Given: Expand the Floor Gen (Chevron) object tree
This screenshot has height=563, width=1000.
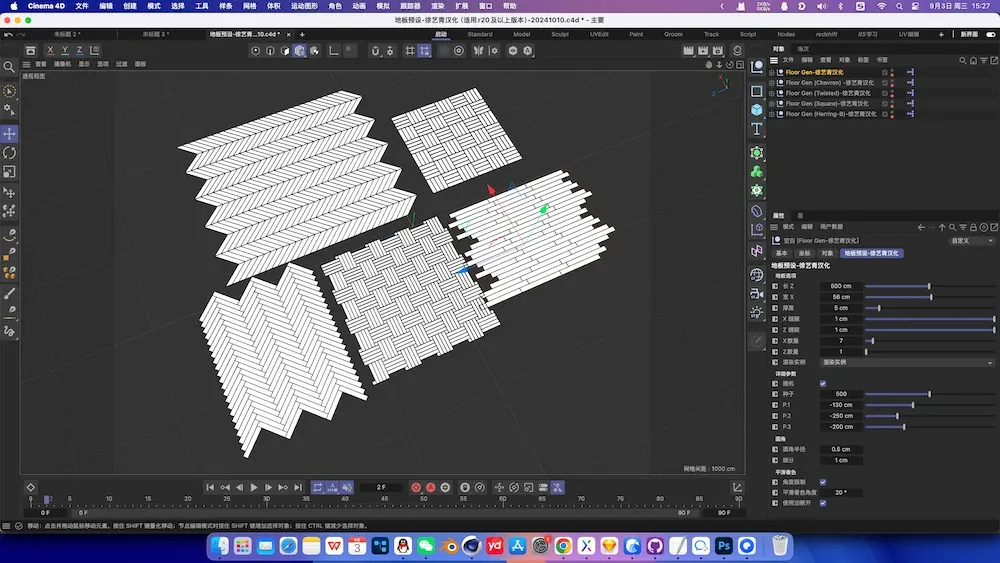Looking at the screenshot, I should click(772, 83).
